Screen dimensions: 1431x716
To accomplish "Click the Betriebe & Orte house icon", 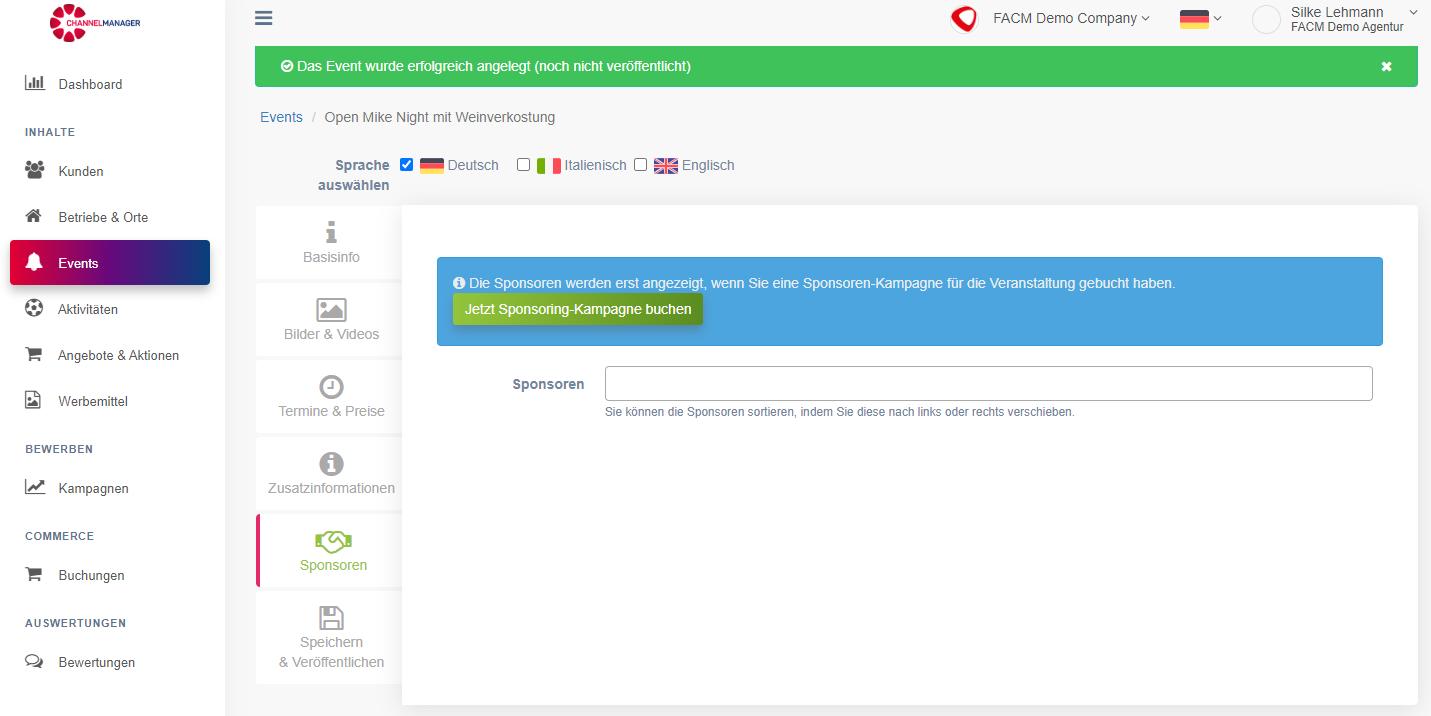I will click(x=34, y=216).
